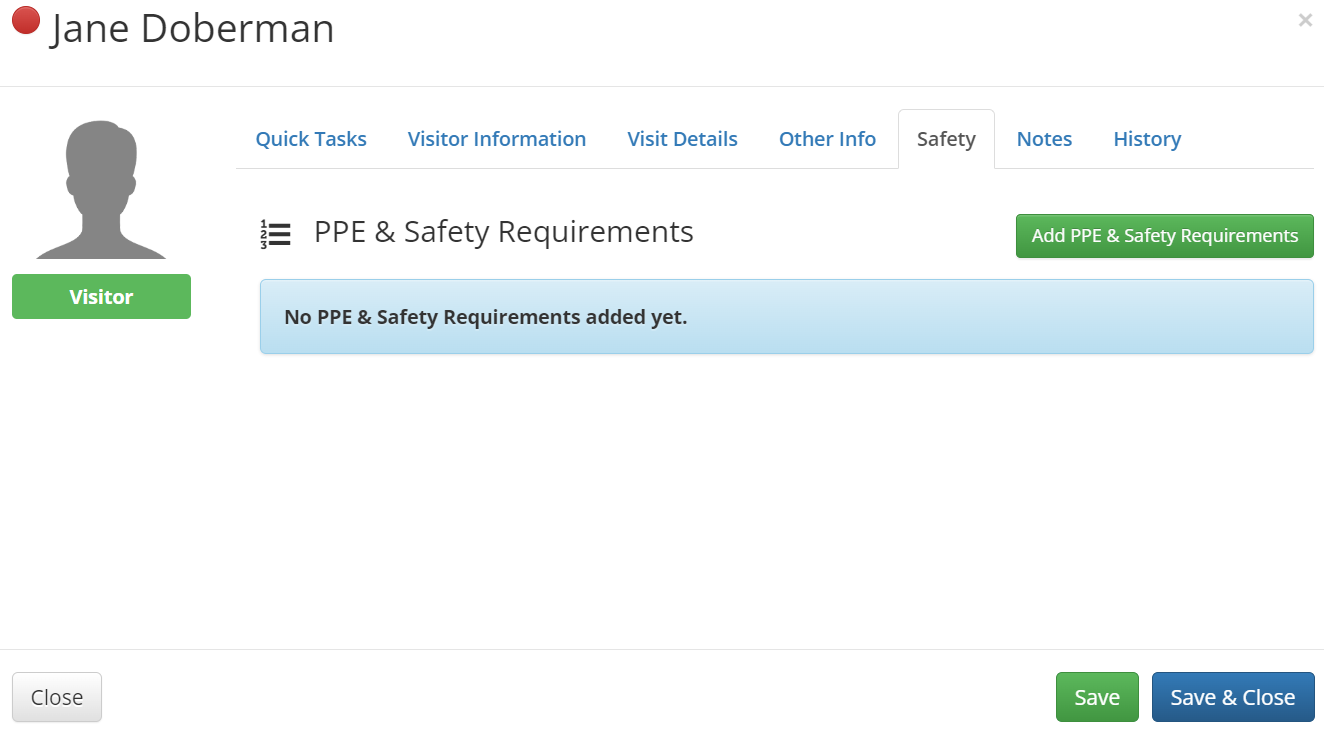
Task: Click the numbered list icon beside PPE heading
Action: pos(275,234)
